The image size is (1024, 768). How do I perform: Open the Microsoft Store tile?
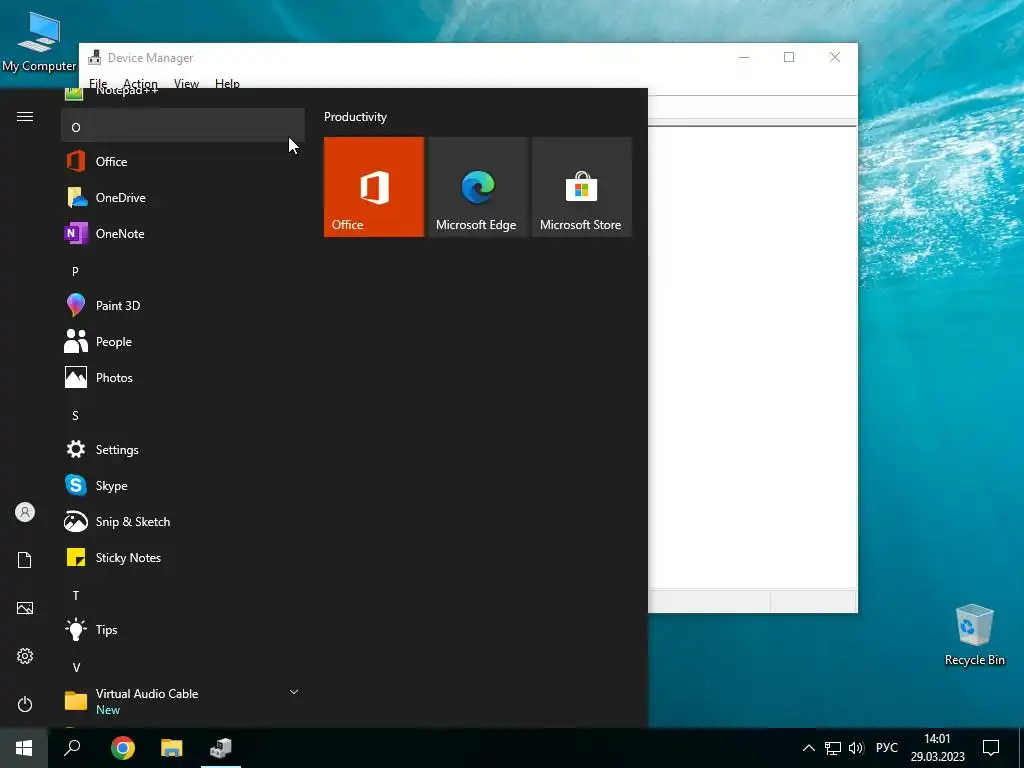[582, 187]
